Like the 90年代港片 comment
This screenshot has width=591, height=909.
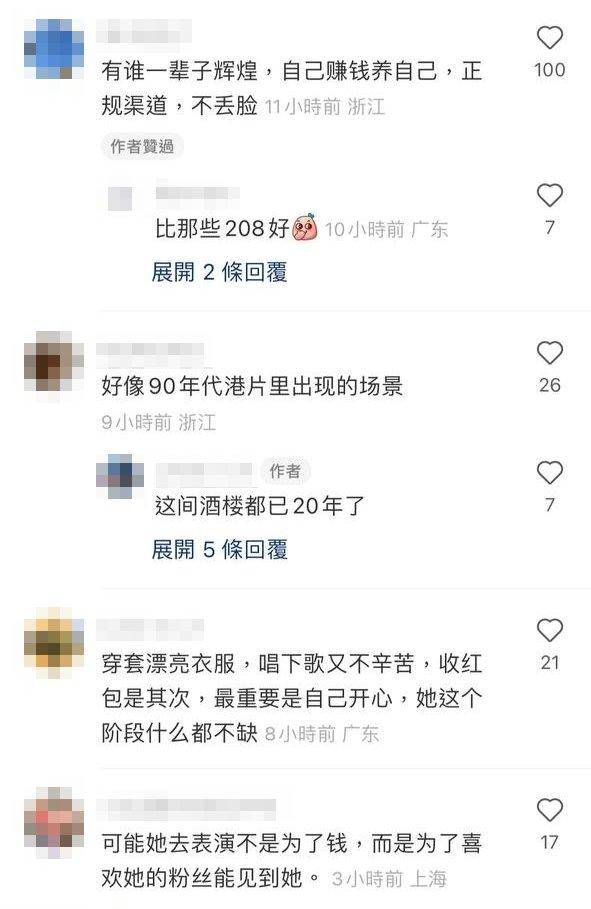click(549, 353)
